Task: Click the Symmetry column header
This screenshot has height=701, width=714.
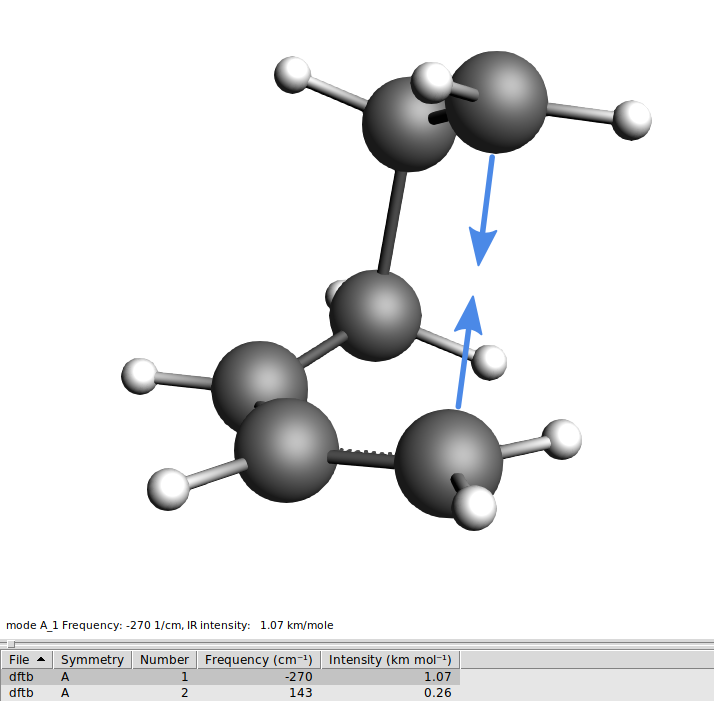Action: click(x=92, y=660)
